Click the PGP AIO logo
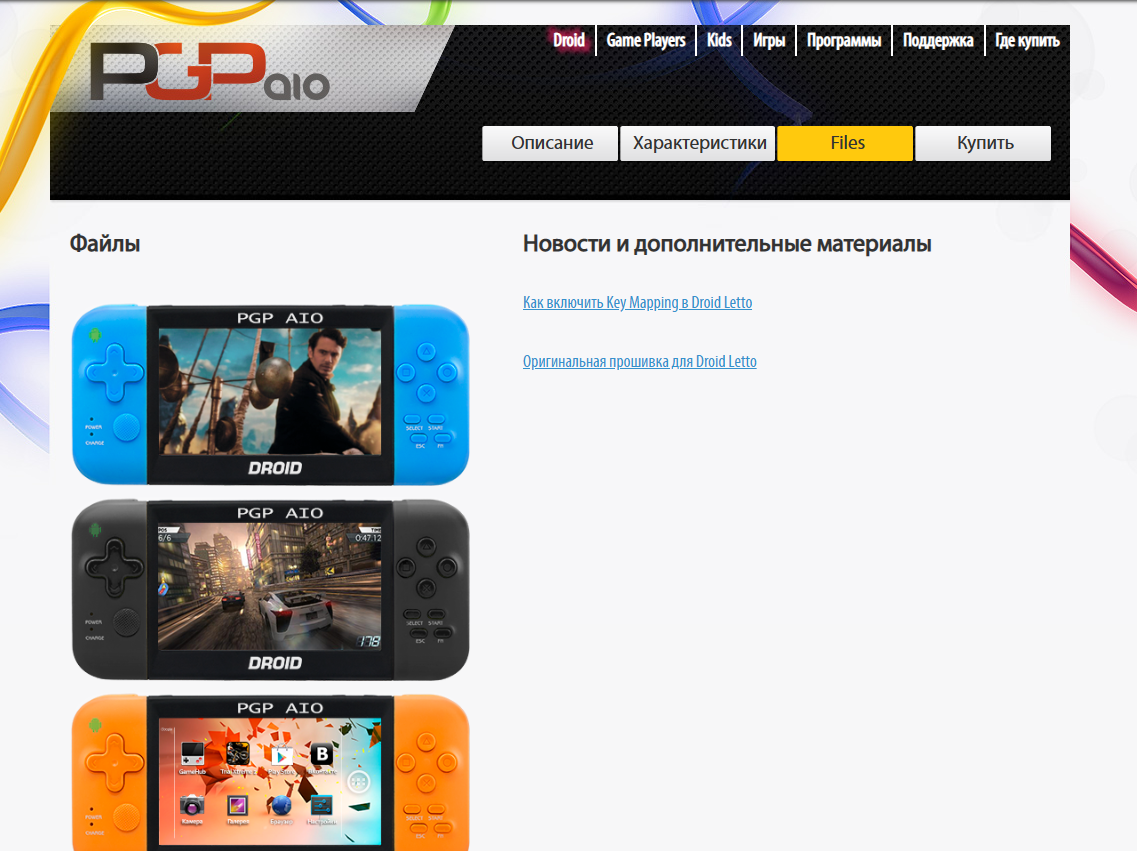This screenshot has width=1137, height=851. click(x=210, y=71)
